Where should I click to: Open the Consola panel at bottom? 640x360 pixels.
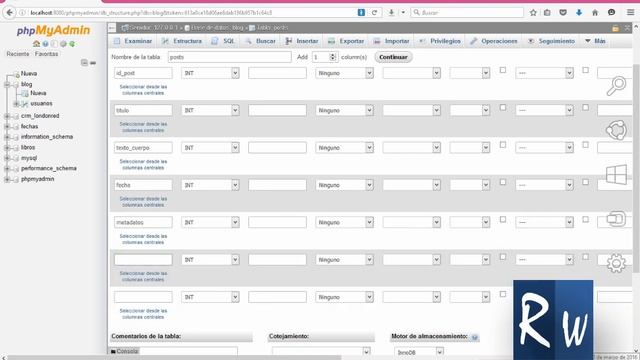tap(125, 351)
